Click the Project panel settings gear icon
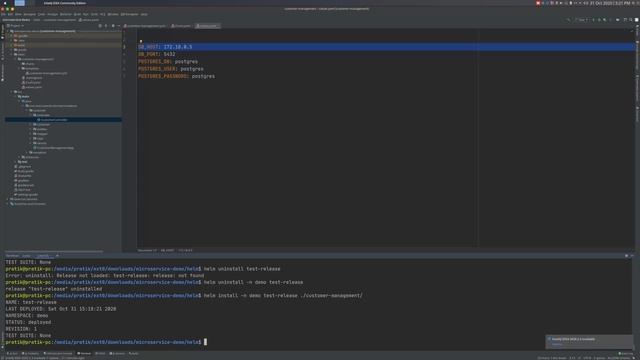The image size is (640, 360). 113,26
